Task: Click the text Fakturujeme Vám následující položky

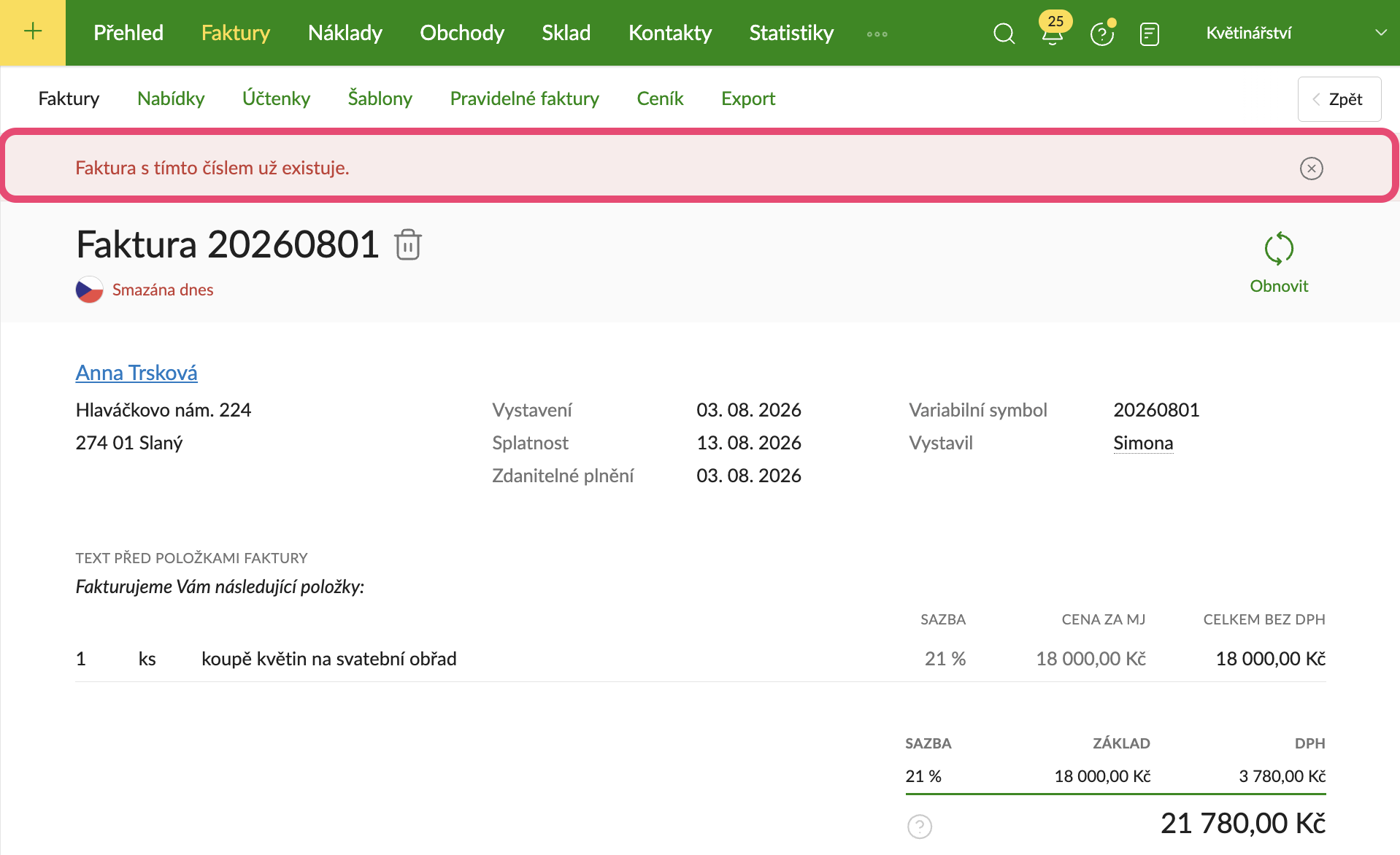Action: (x=220, y=587)
